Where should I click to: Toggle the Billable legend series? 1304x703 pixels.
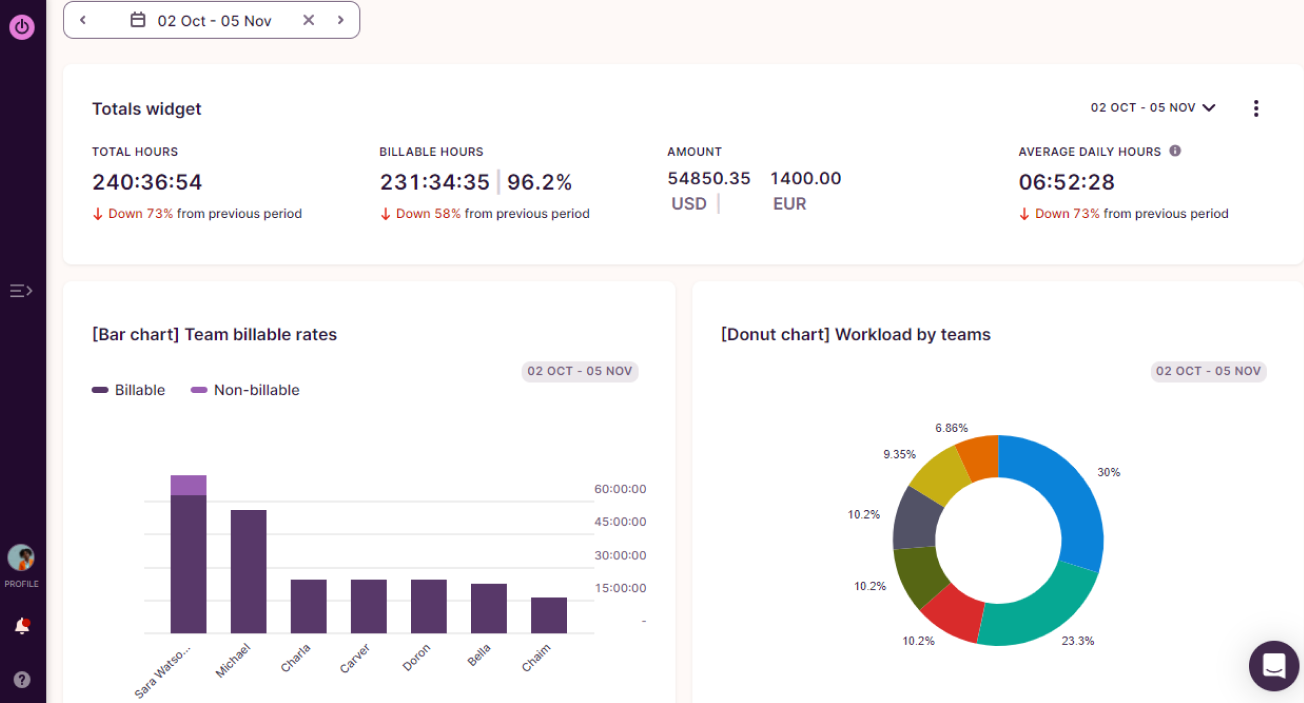(x=129, y=390)
